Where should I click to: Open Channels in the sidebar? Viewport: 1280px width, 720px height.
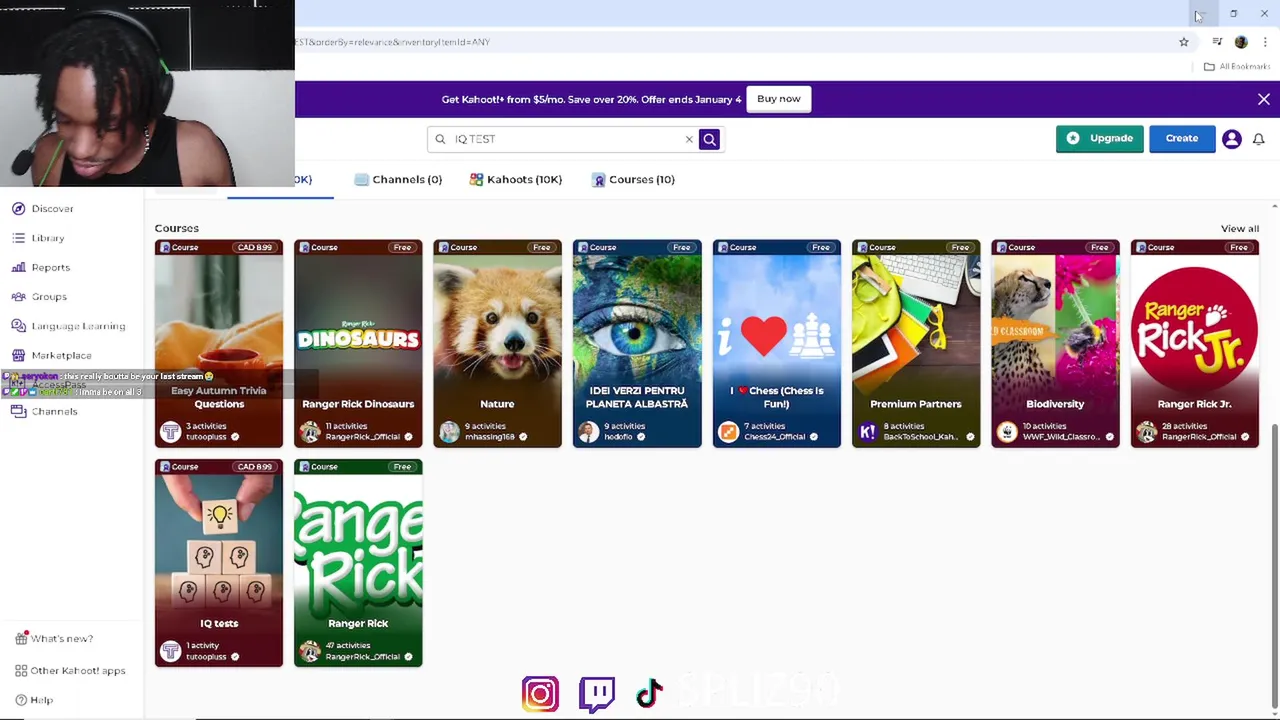coord(45,412)
